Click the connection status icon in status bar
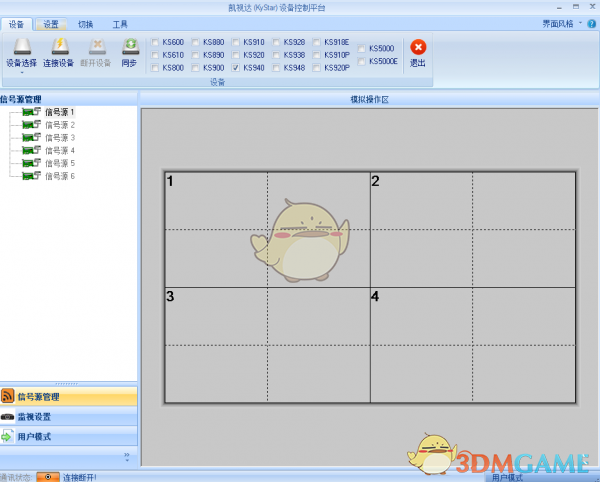The image size is (600, 482). pyautogui.click(x=48, y=476)
